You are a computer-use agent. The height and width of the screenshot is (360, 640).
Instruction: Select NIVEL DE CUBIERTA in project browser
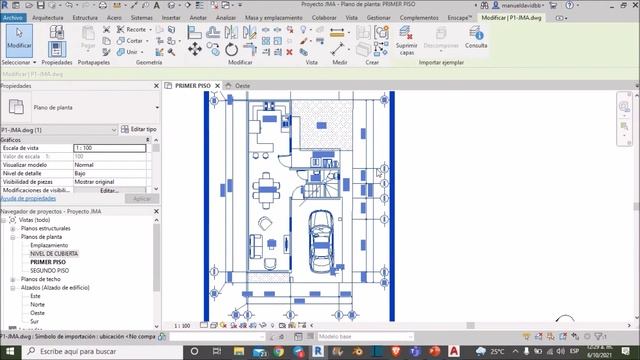(54, 253)
